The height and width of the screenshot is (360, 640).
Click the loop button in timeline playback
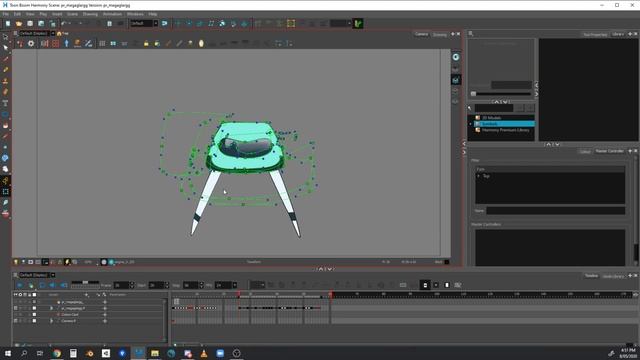[x=42, y=285]
